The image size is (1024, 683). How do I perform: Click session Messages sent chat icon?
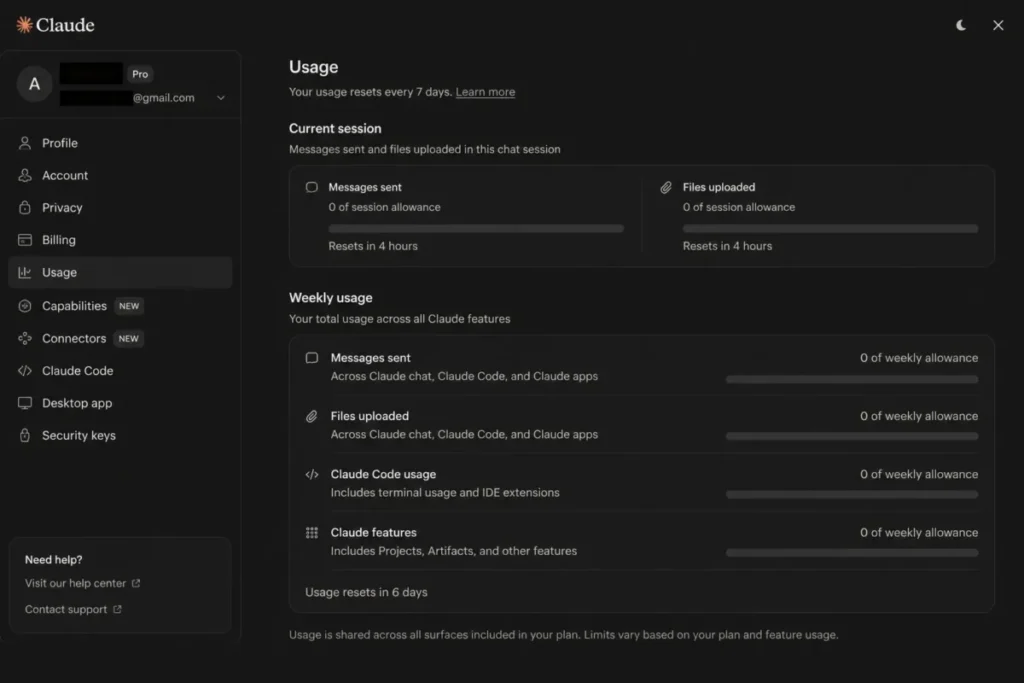[312, 187]
